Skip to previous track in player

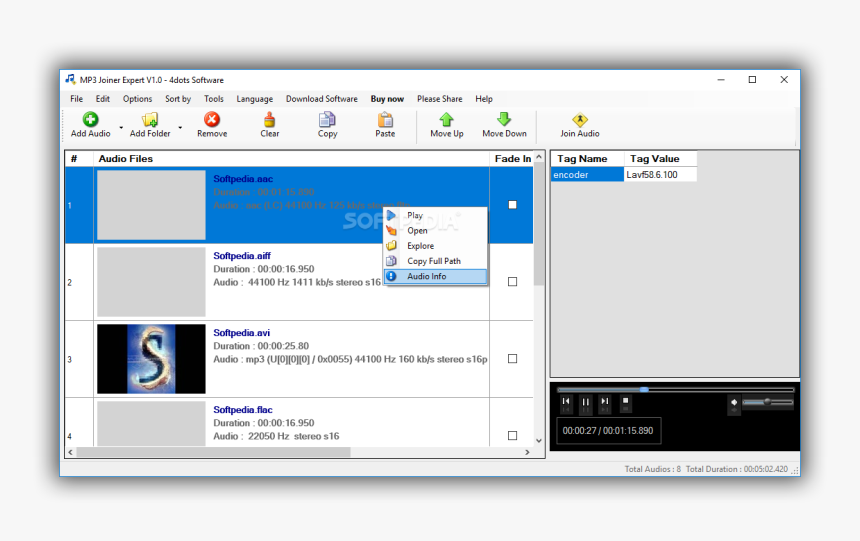[566, 401]
